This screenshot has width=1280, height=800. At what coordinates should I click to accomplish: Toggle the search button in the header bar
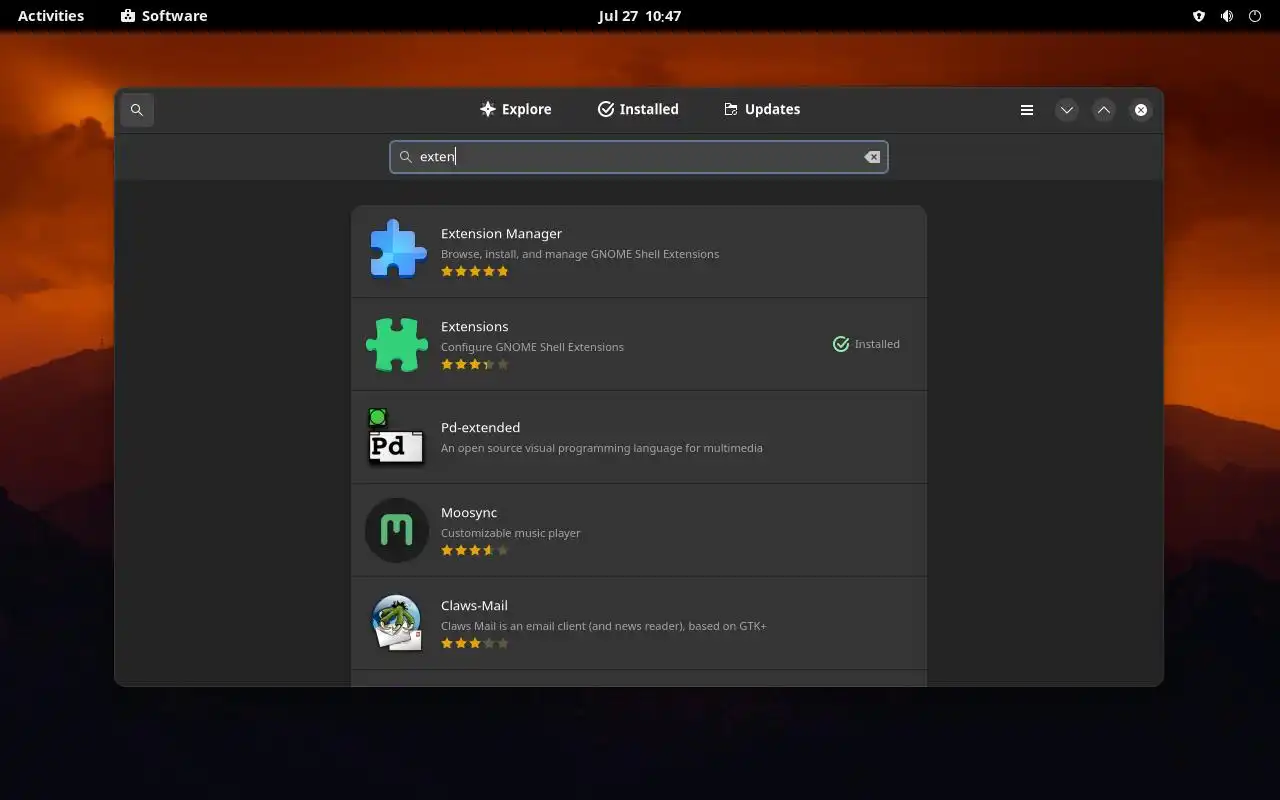(x=137, y=110)
